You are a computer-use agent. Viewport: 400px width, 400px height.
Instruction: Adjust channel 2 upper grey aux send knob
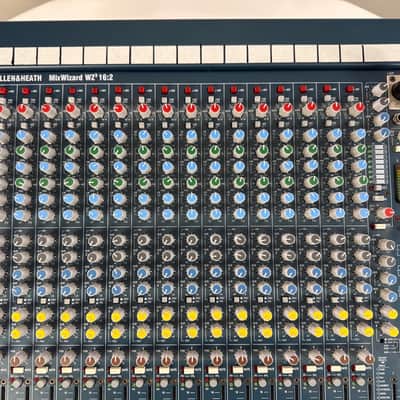coord(21,241)
